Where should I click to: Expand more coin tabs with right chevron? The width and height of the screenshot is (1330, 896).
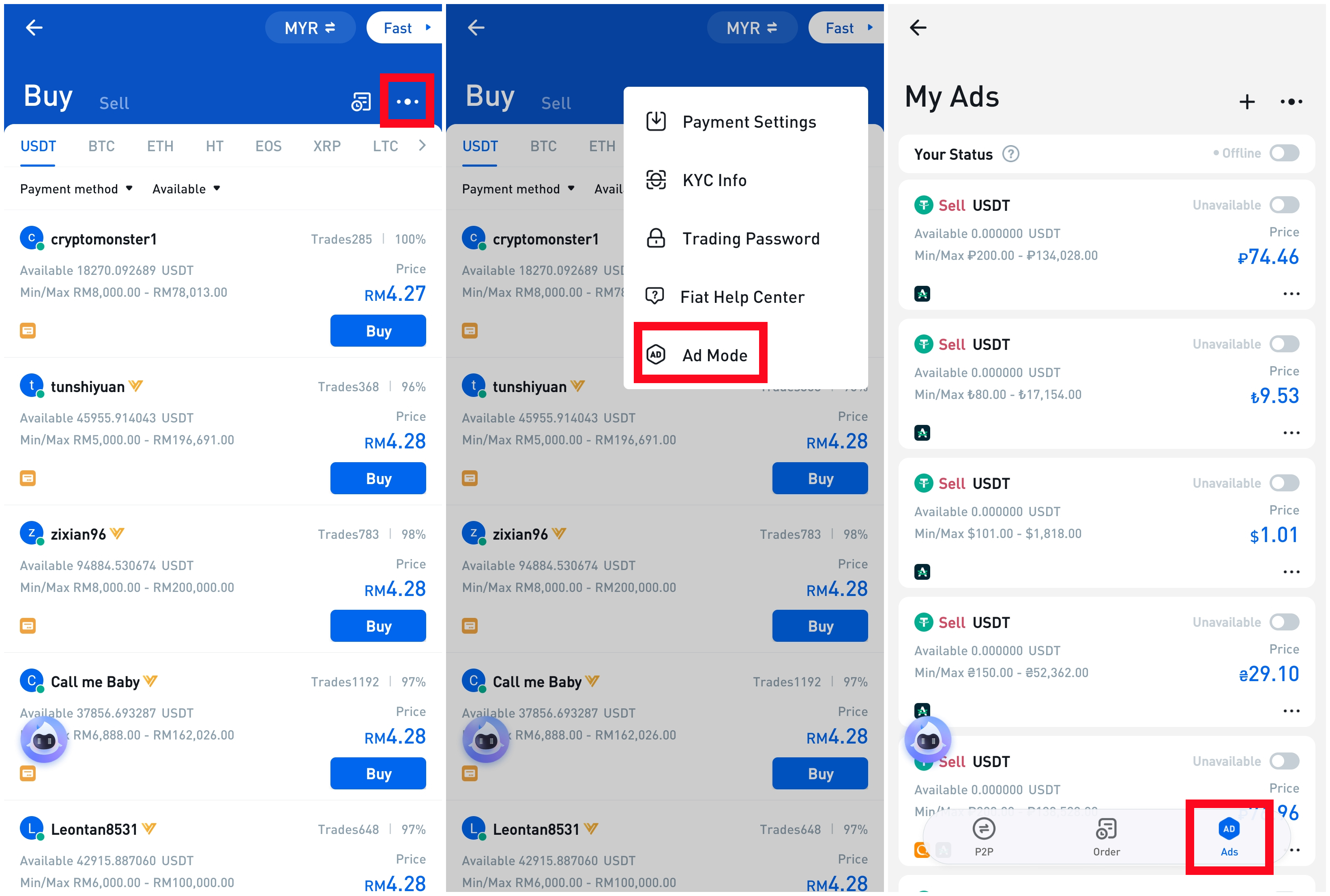pos(422,146)
